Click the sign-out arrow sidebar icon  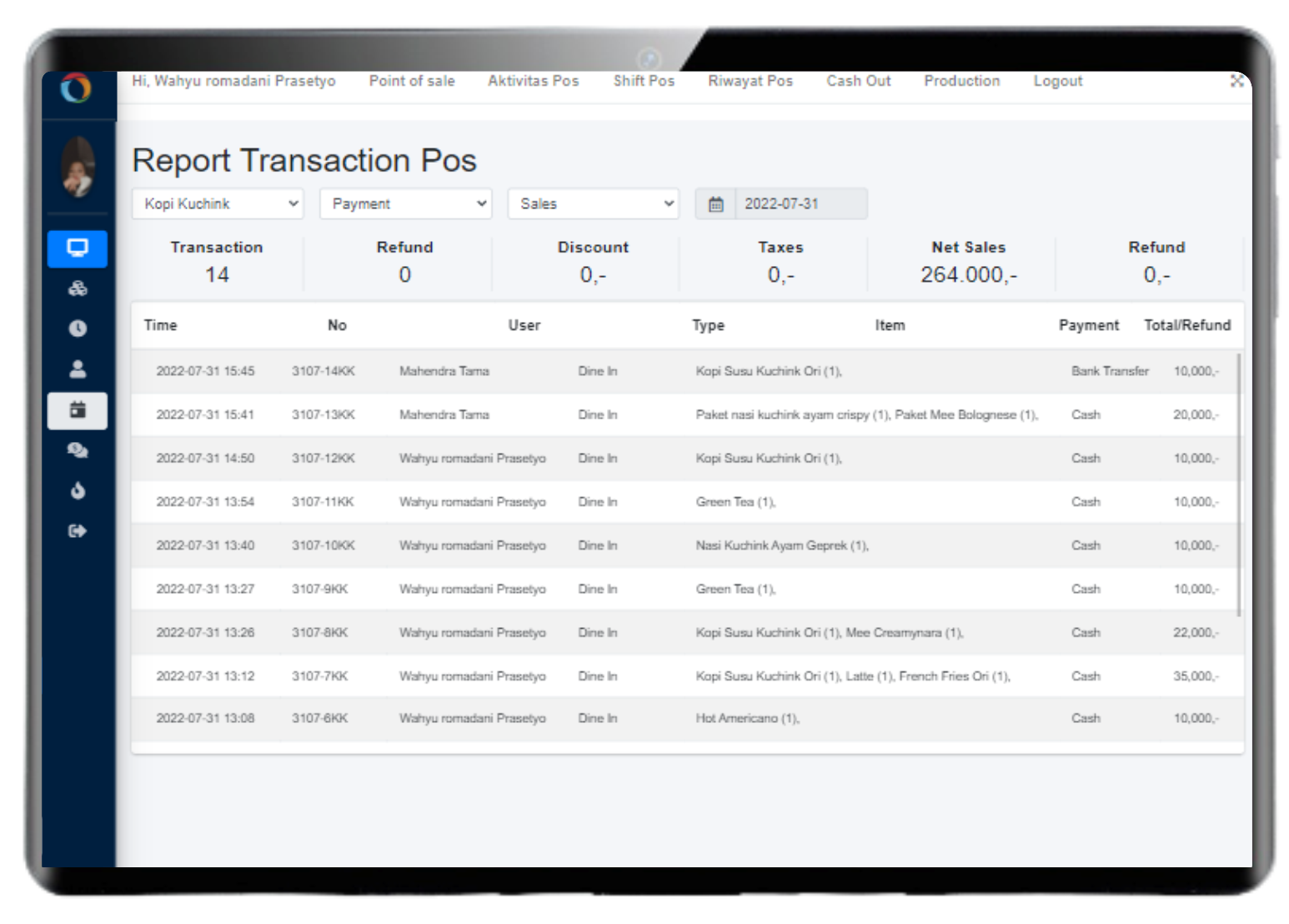click(78, 530)
